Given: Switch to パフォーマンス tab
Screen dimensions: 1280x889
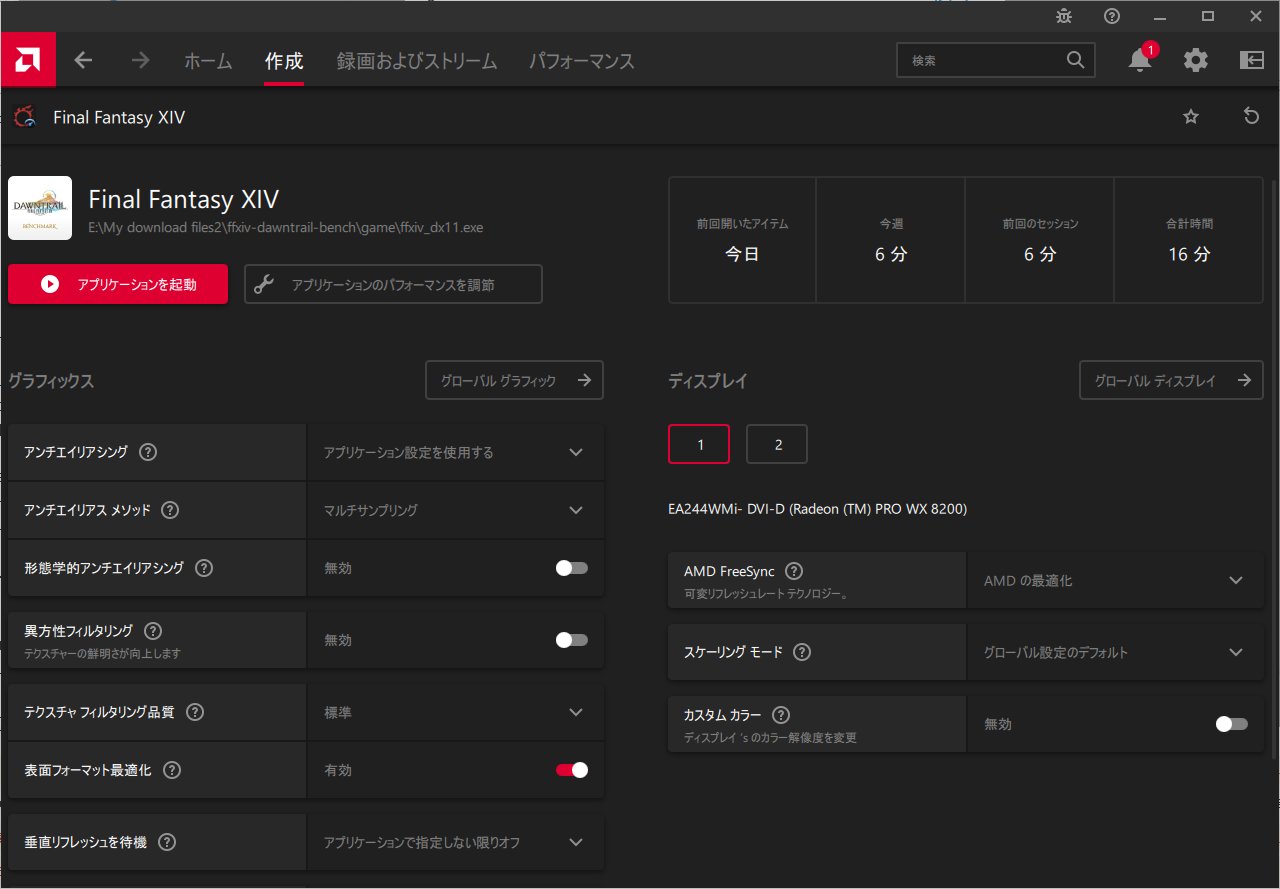Looking at the screenshot, I should point(582,61).
